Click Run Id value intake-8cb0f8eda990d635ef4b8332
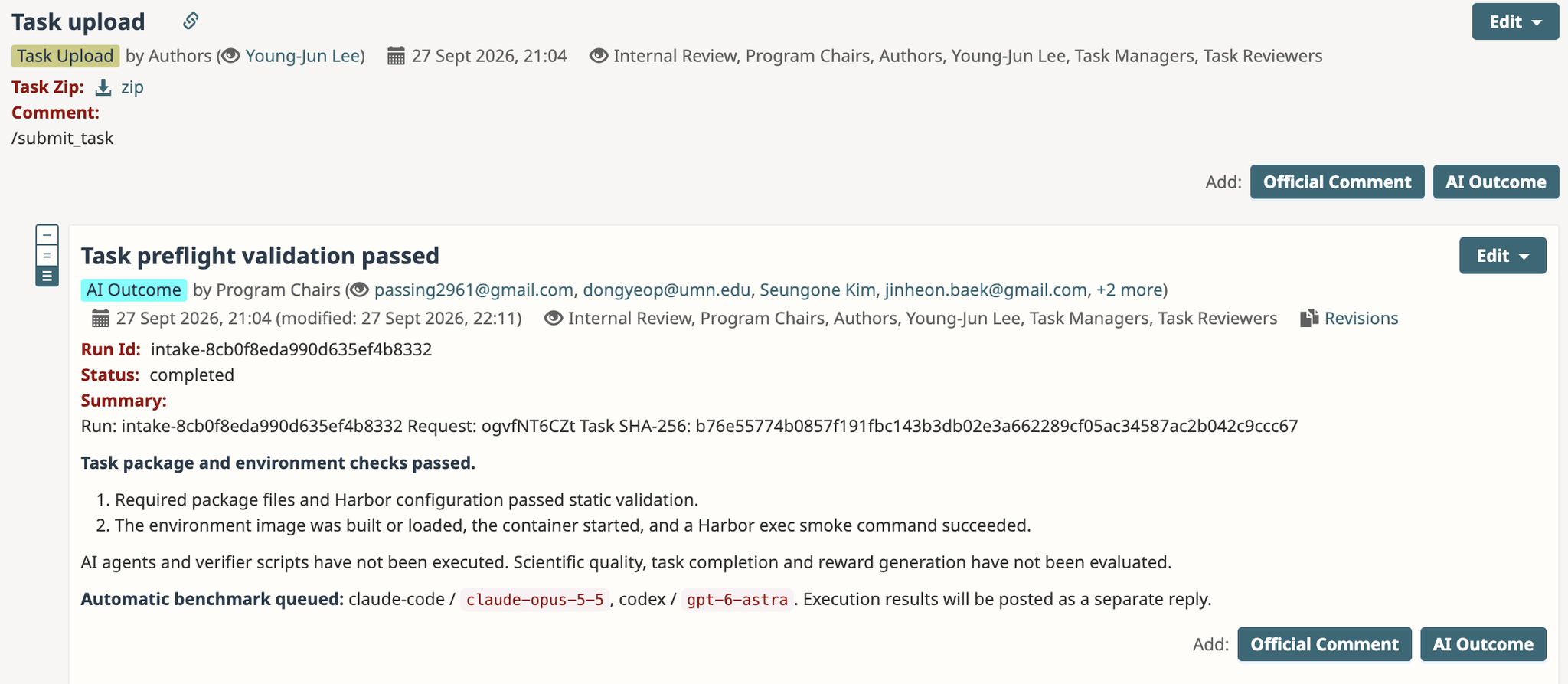The width and height of the screenshot is (1568, 684). point(291,350)
